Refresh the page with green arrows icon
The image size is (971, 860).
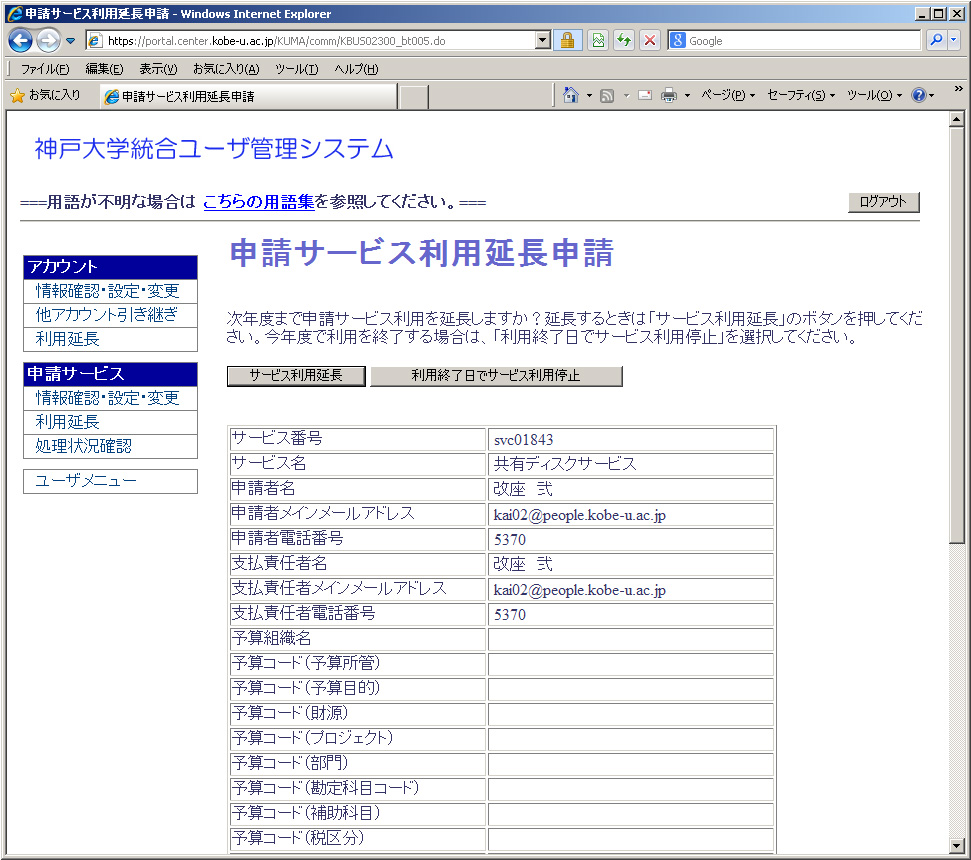coord(624,41)
